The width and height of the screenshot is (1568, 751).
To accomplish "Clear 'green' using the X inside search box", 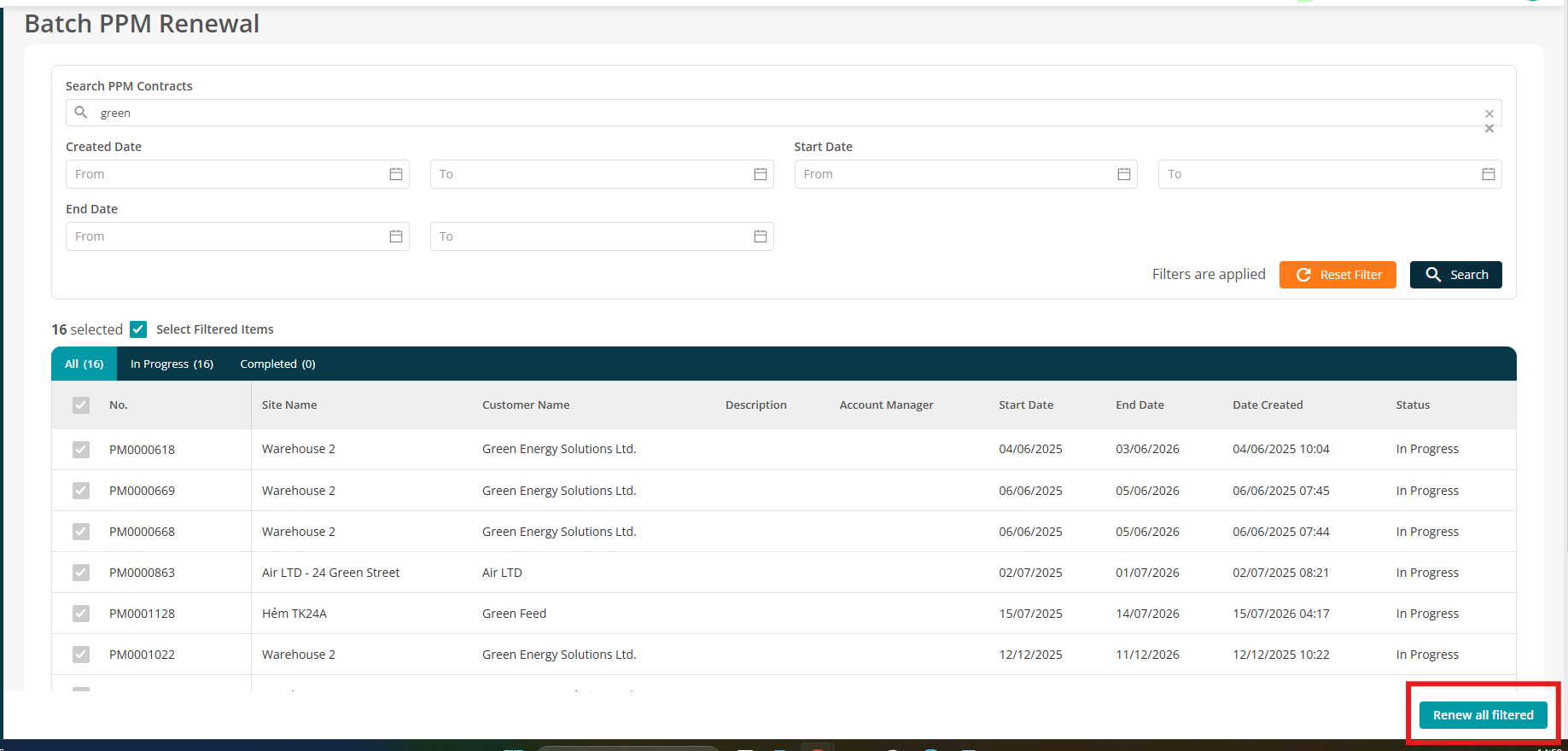I will (x=1489, y=114).
